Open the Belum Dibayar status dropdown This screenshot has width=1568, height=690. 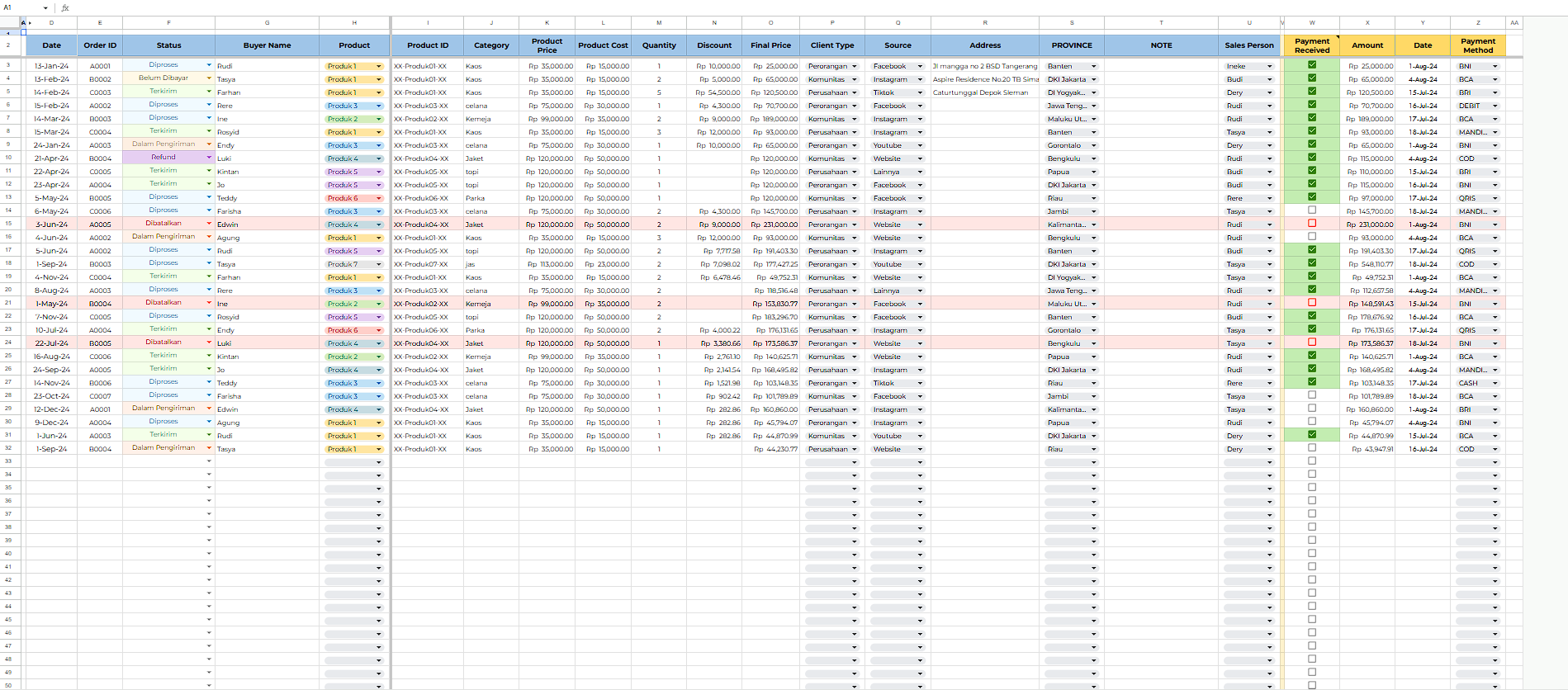click(x=209, y=78)
